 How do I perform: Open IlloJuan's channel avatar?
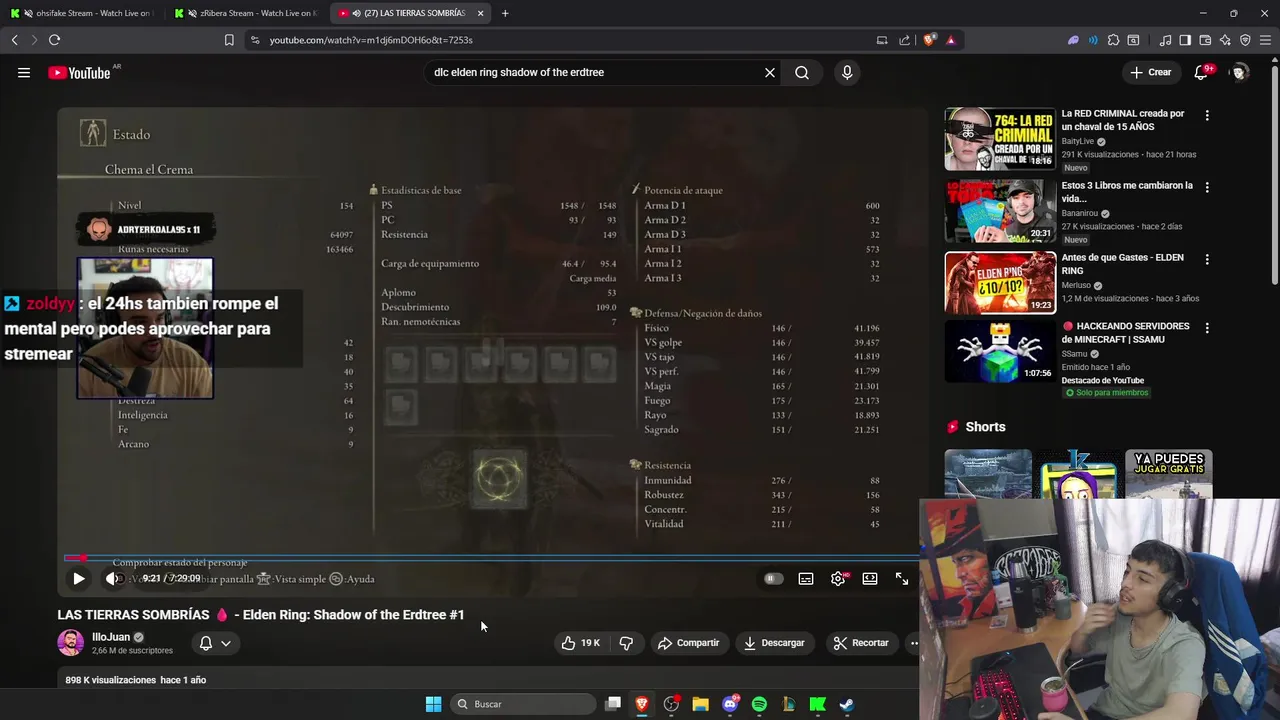coord(71,643)
